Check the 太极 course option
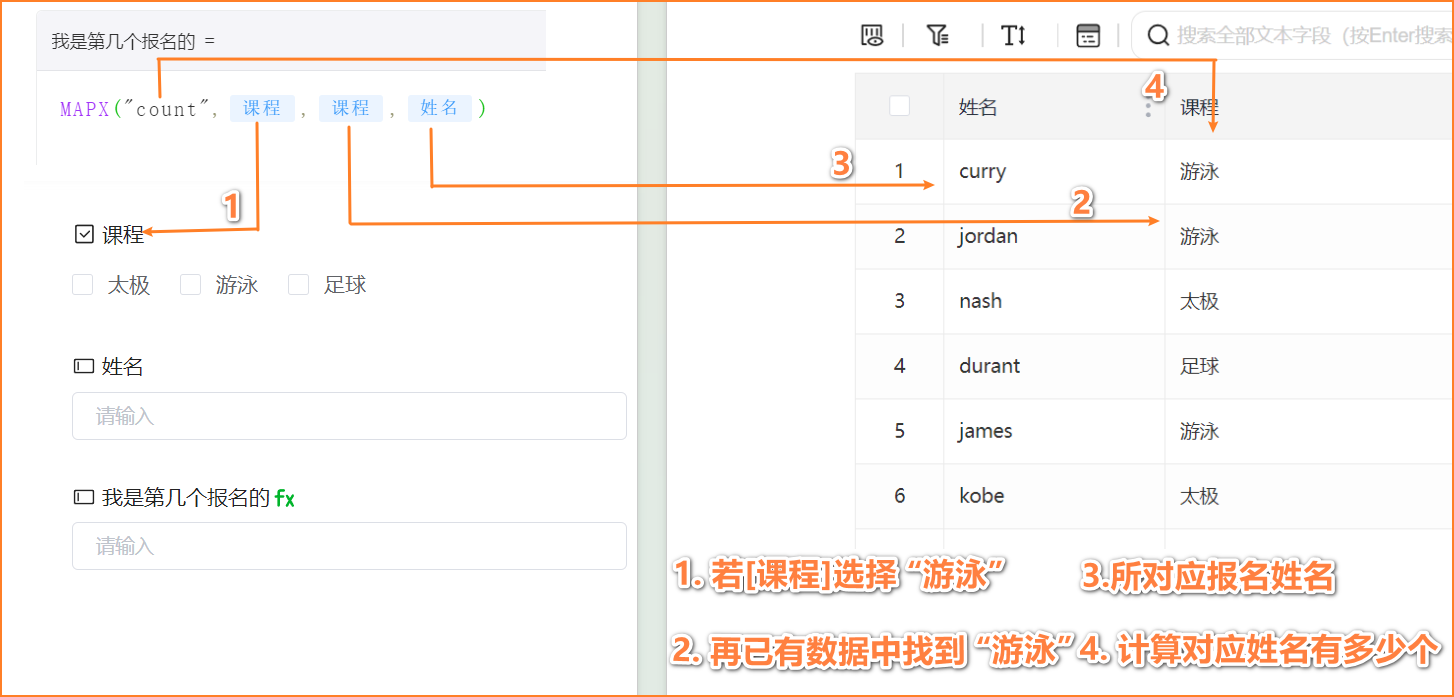The image size is (1454, 697). point(83,285)
